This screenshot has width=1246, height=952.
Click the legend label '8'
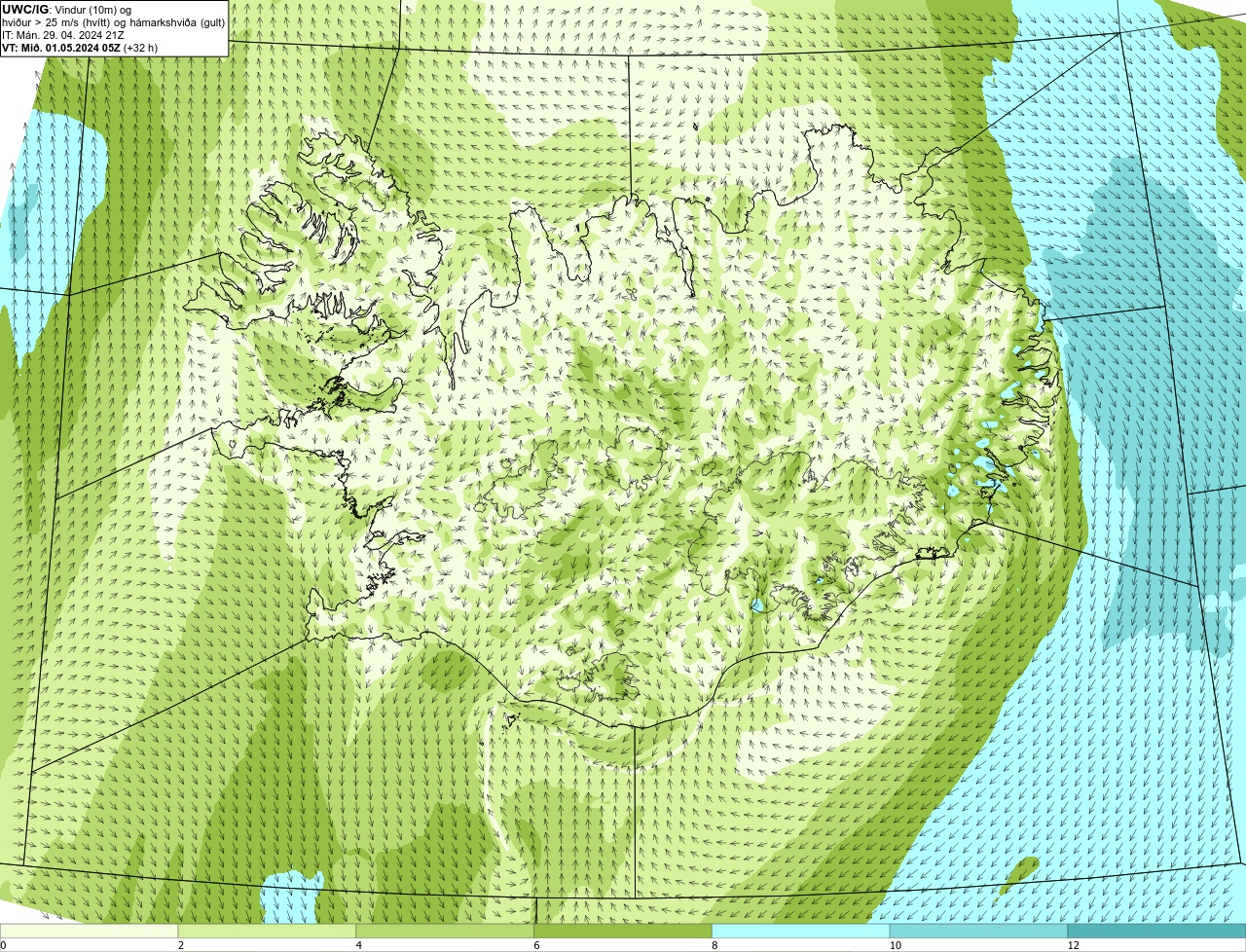click(715, 945)
